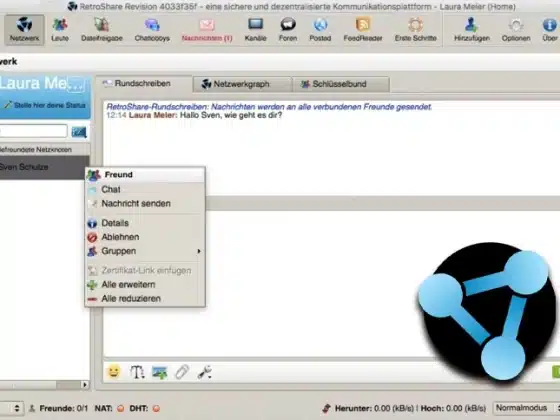Image resolution: width=560 pixels, height=420 pixels.
Task: Open the Chatlobbys toolbar icon
Action: 152,30
